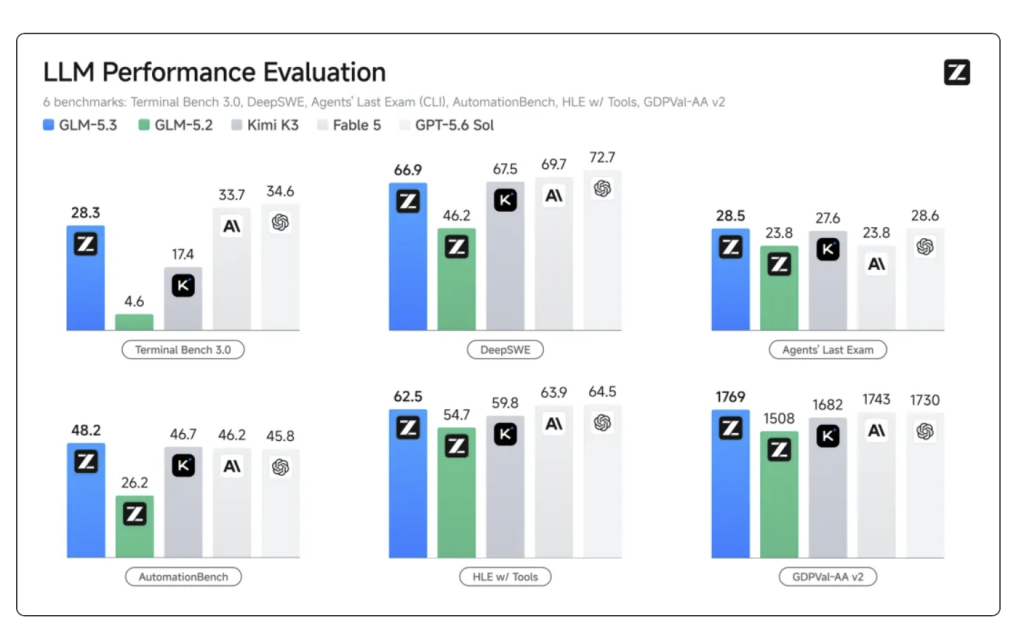Click Anthropic icon in Agents' Last Exam chart
This screenshot has width=1024, height=639.
876,264
